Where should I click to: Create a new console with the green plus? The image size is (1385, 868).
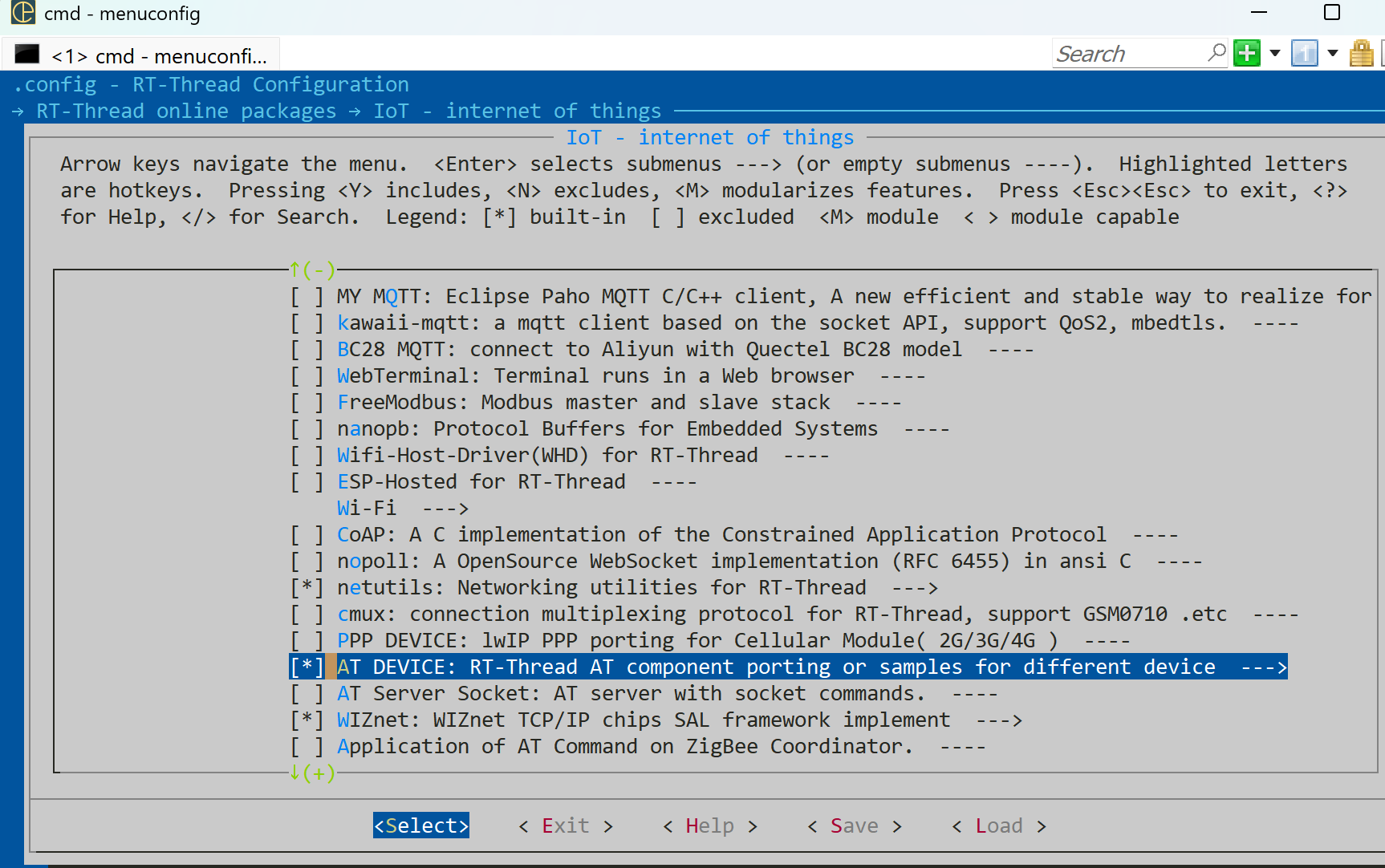tap(1247, 54)
